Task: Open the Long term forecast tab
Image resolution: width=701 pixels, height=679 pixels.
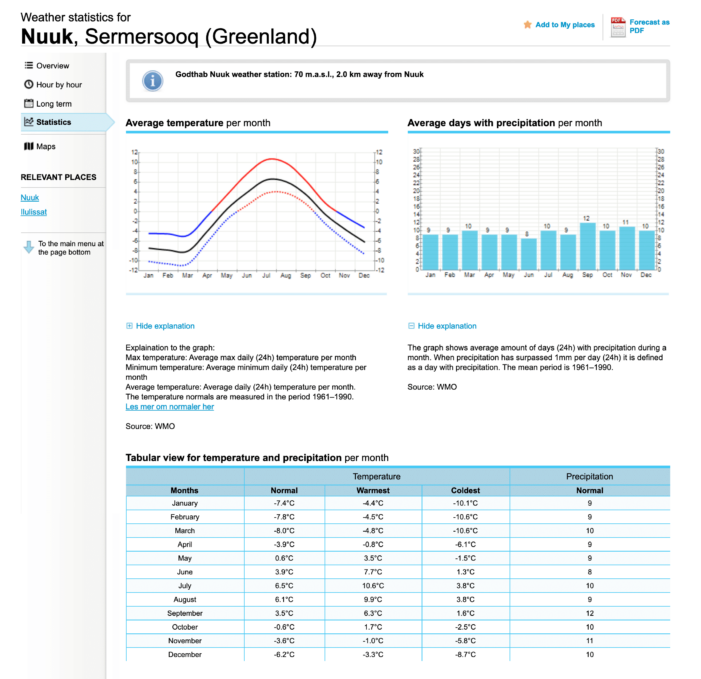Action: [53, 104]
